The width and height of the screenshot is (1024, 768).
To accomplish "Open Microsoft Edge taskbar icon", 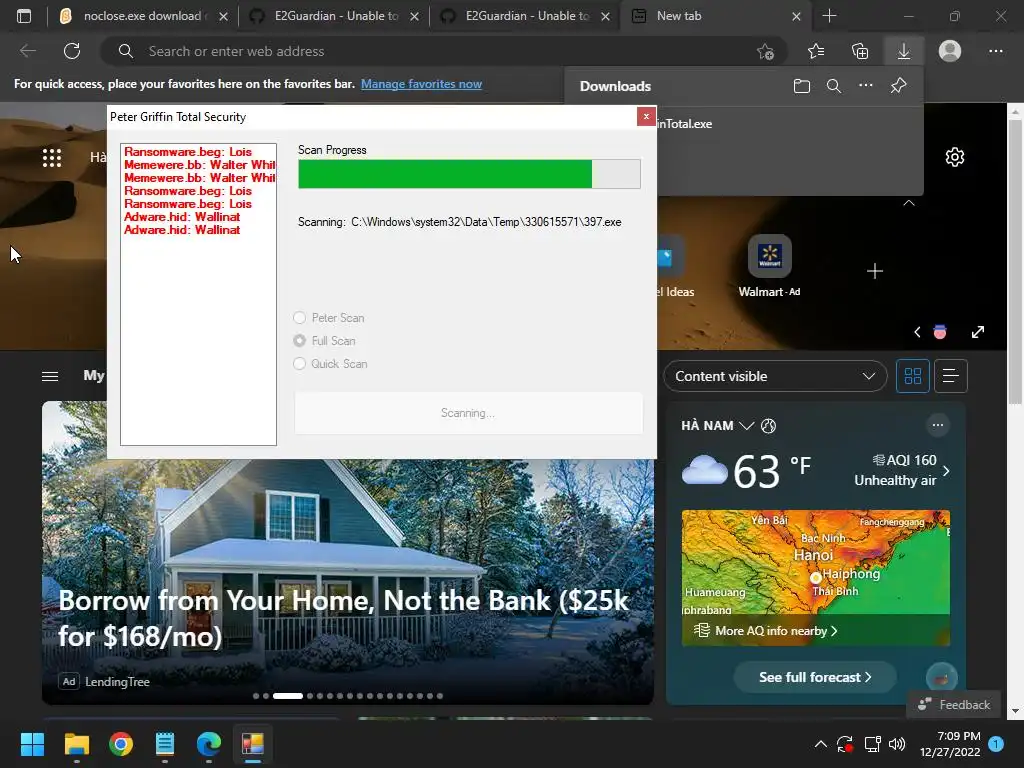I will (209, 744).
